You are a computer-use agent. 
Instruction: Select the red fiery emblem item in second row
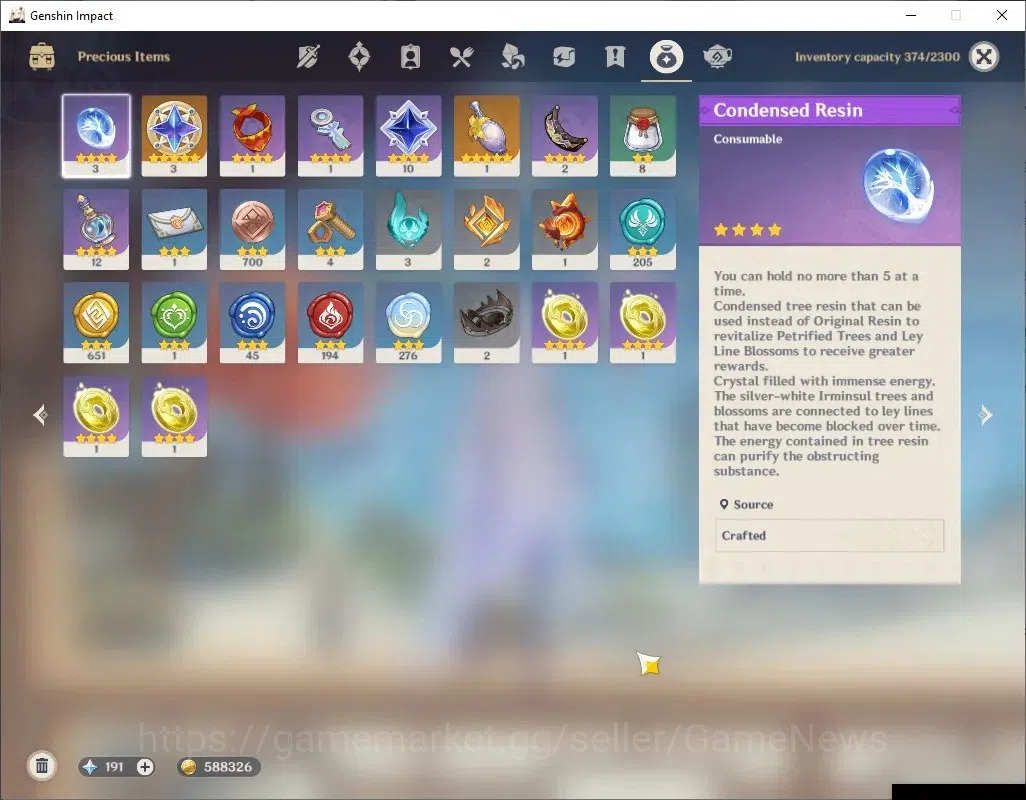click(x=565, y=230)
